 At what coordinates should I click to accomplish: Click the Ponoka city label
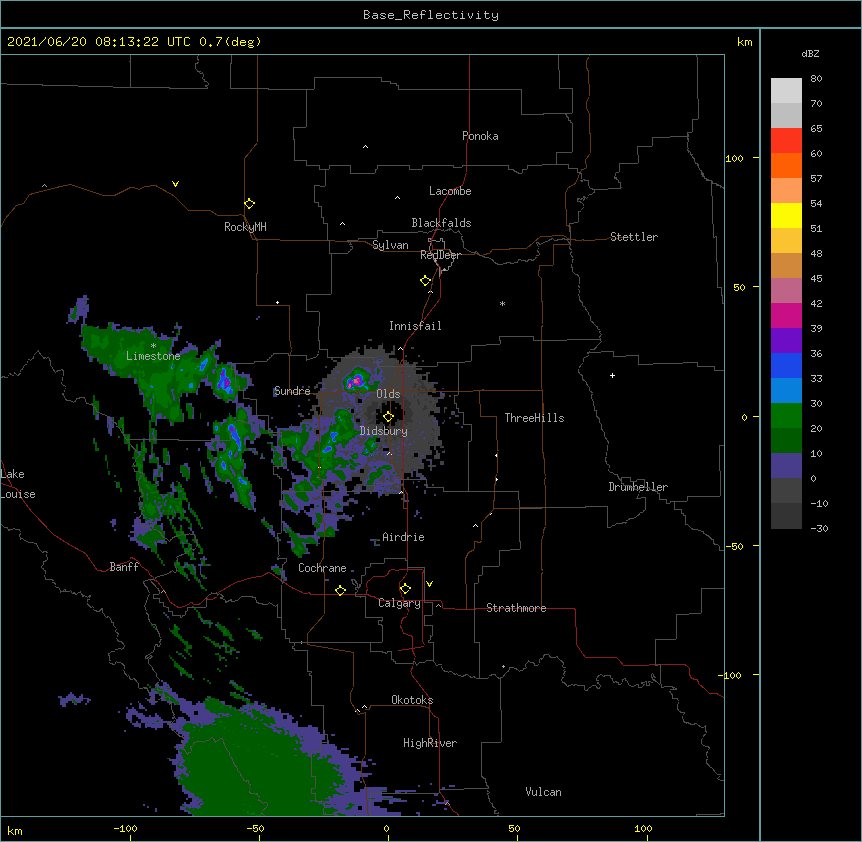[x=480, y=136]
